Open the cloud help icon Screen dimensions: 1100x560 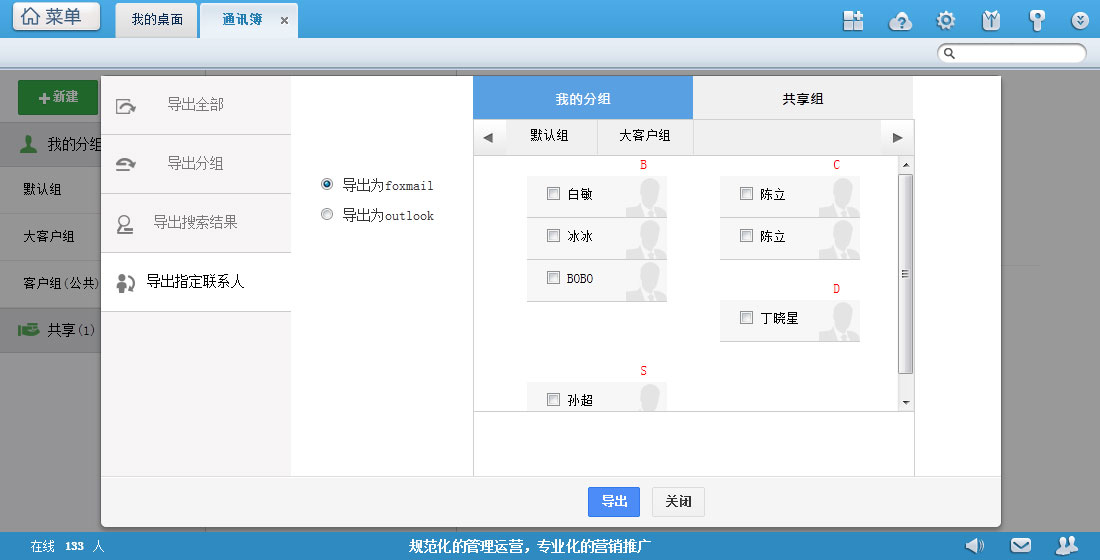[x=901, y=21]
